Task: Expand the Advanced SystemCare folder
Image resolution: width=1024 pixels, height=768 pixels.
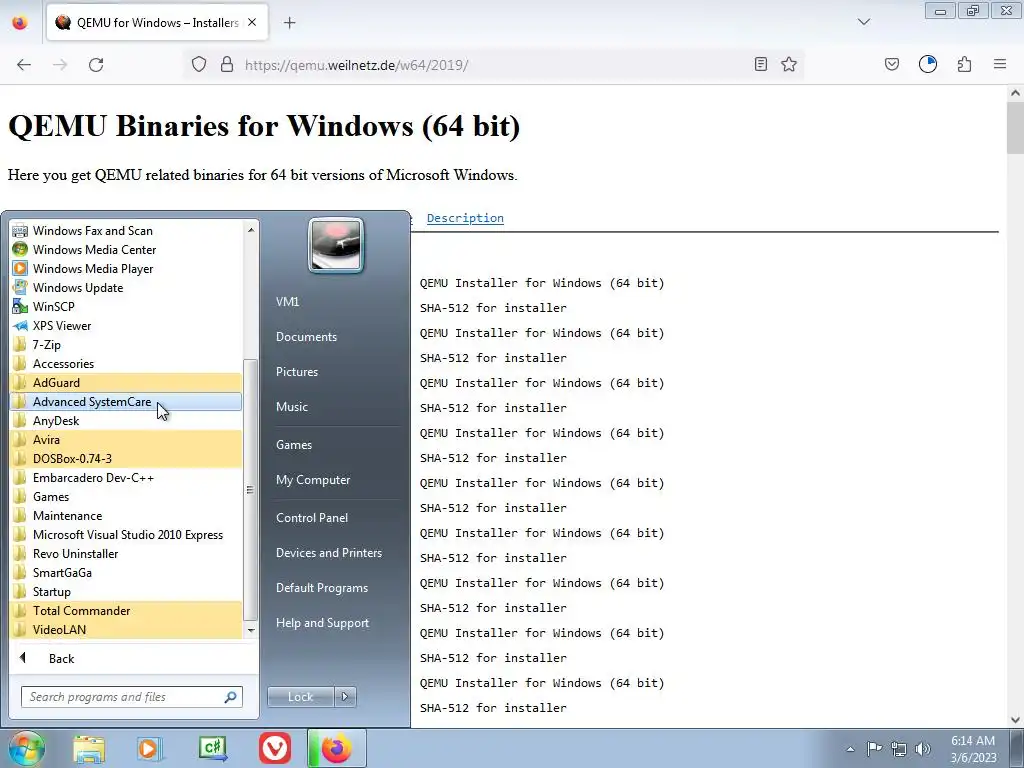Action: coord(126,402)
